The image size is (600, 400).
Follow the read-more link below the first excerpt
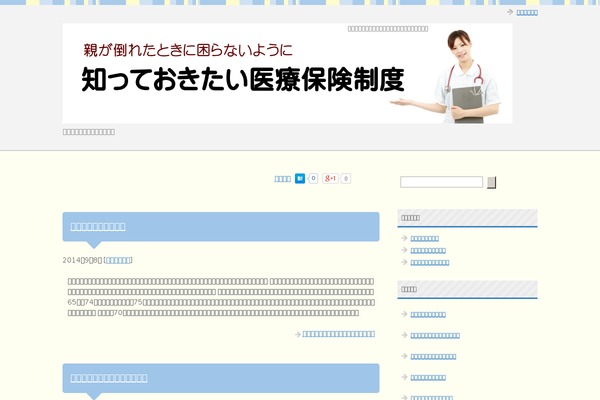[x=339, y=334]
